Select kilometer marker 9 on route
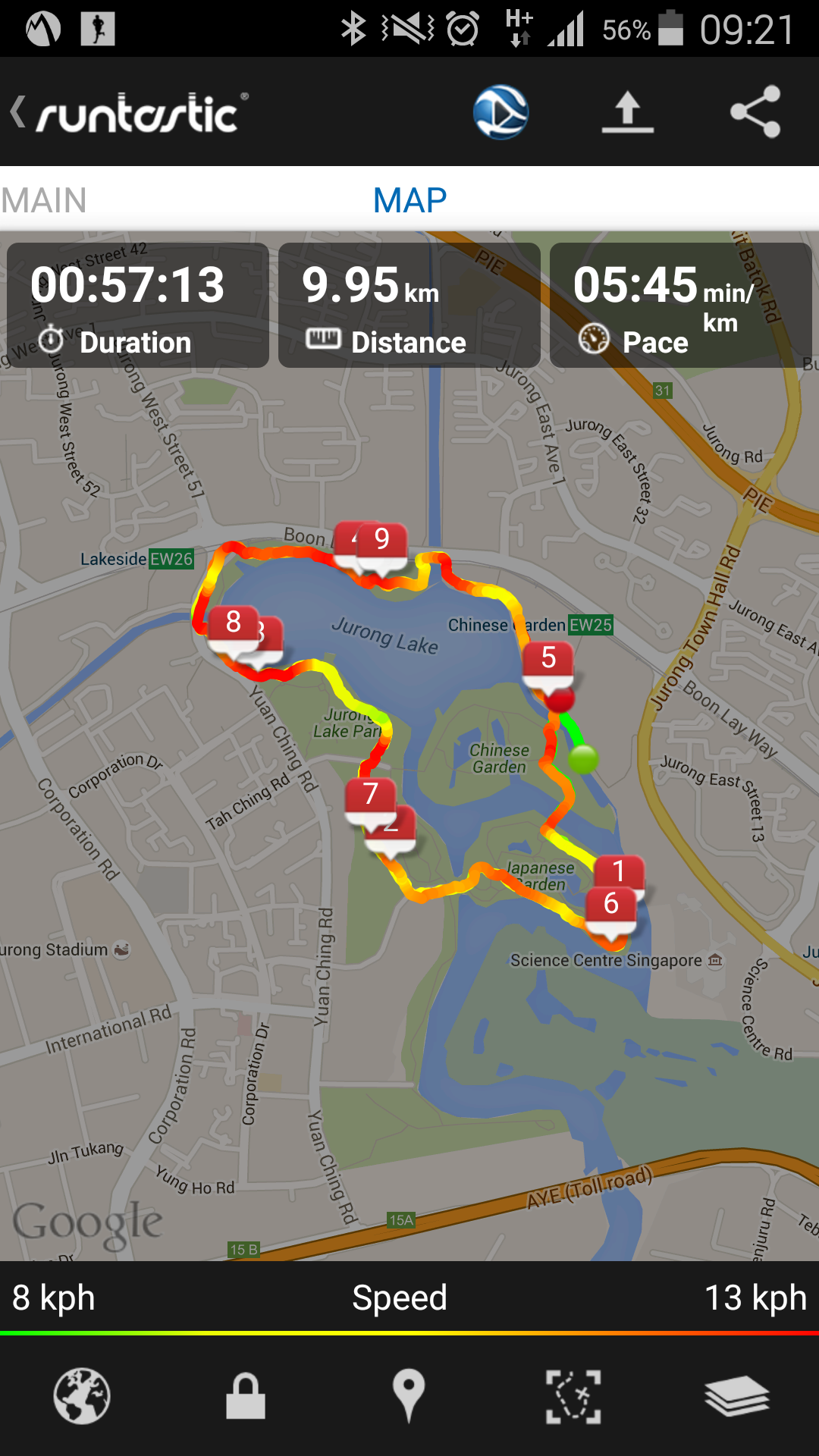819x1456 pixels. click(382, 546)
